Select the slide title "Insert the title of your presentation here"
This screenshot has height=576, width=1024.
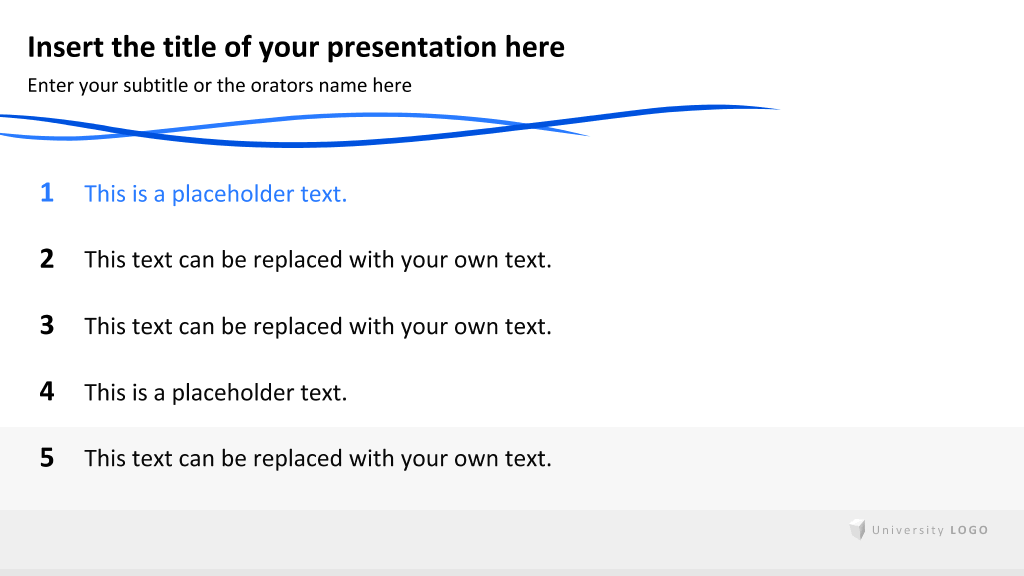(x=296, y=47)
